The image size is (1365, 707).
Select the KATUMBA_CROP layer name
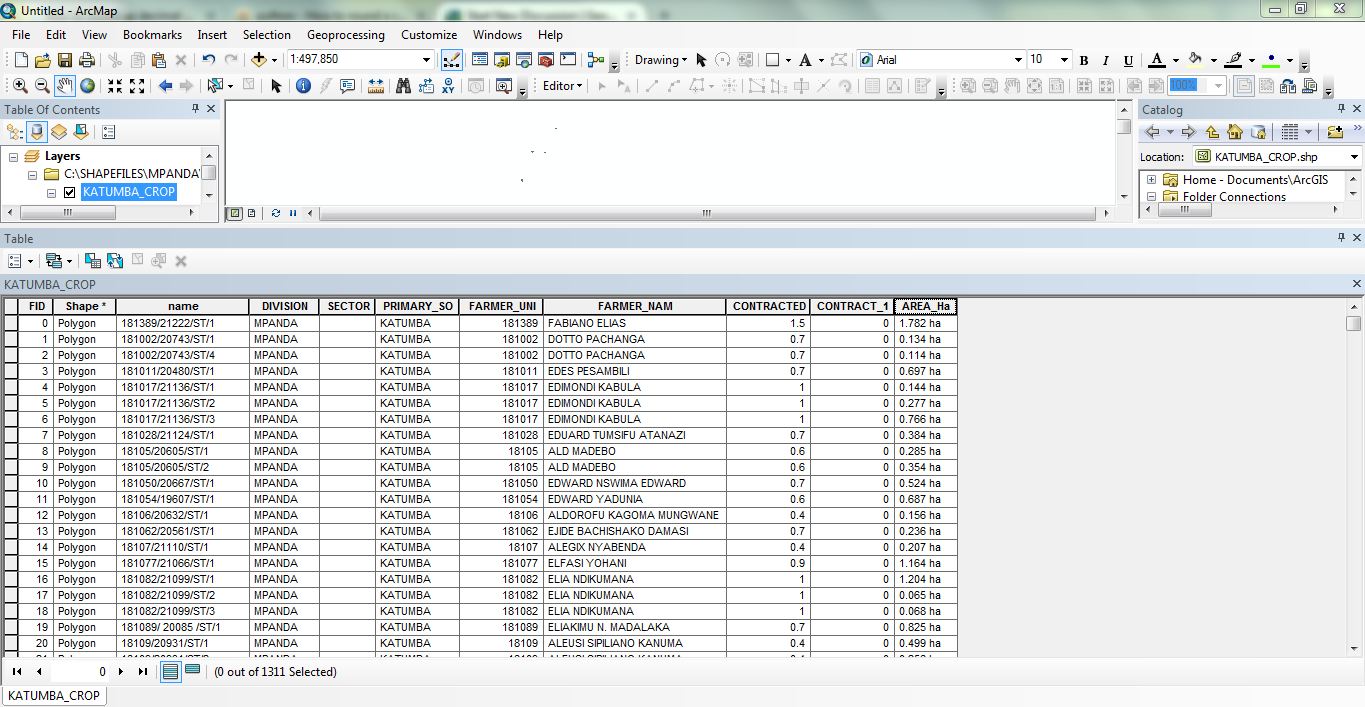click(x=129, y=192)
